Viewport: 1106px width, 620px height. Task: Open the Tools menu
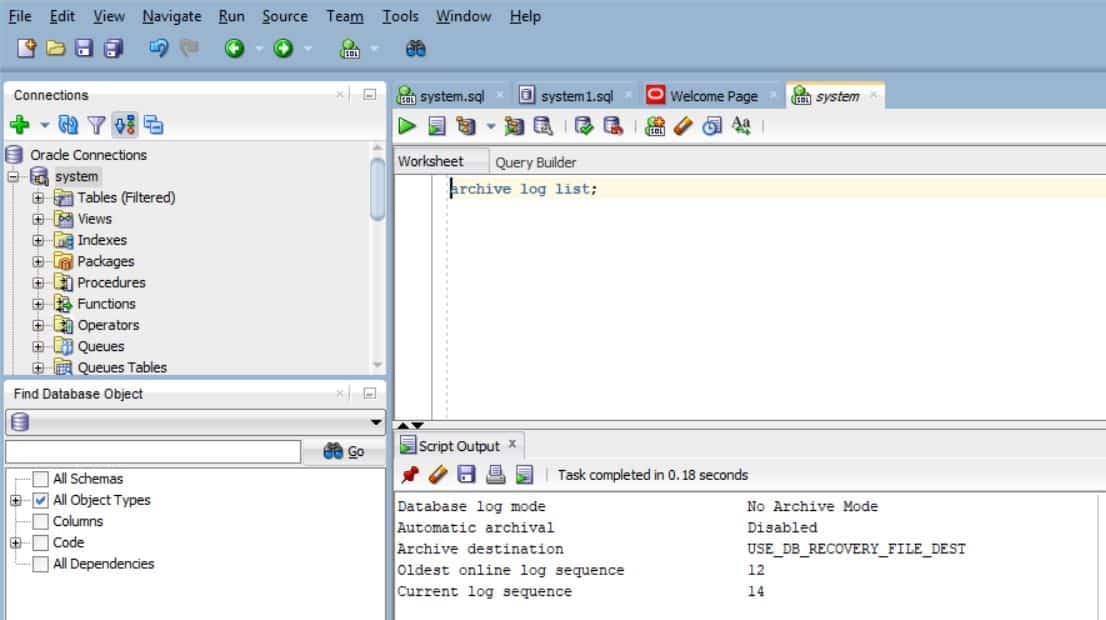point(400,16)
